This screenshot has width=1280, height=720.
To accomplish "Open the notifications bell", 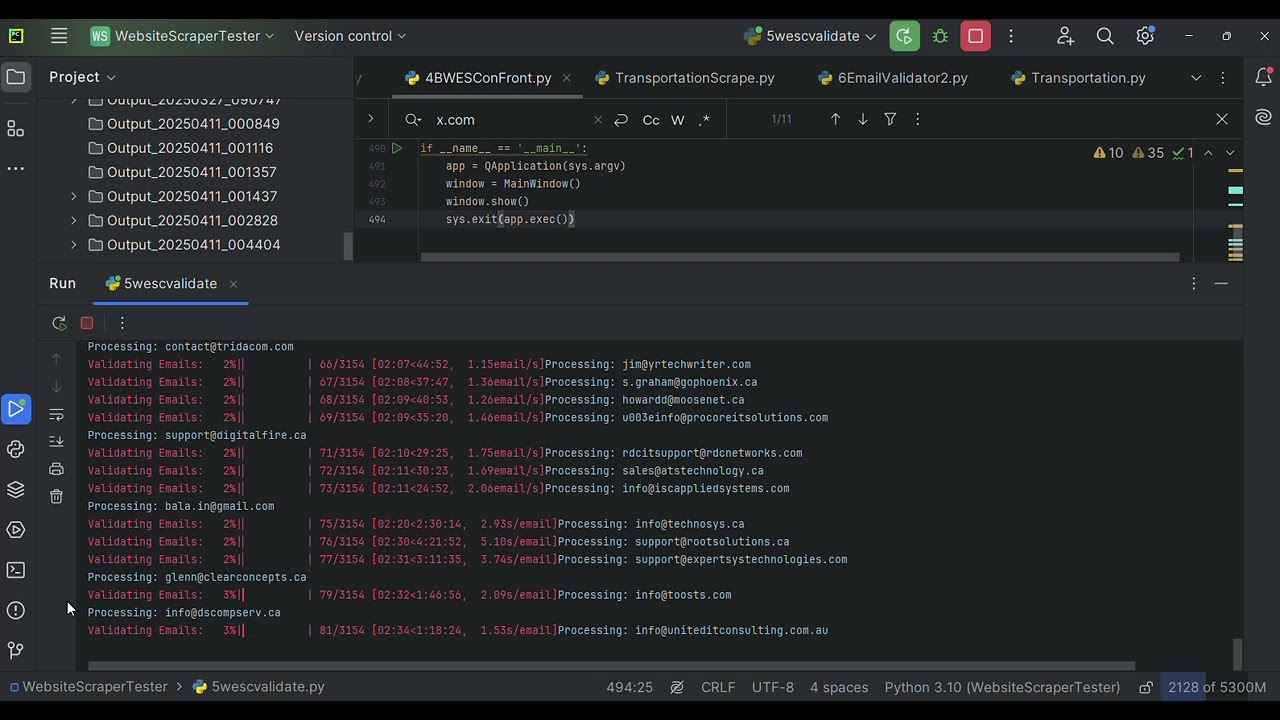I will point(1263,77).
